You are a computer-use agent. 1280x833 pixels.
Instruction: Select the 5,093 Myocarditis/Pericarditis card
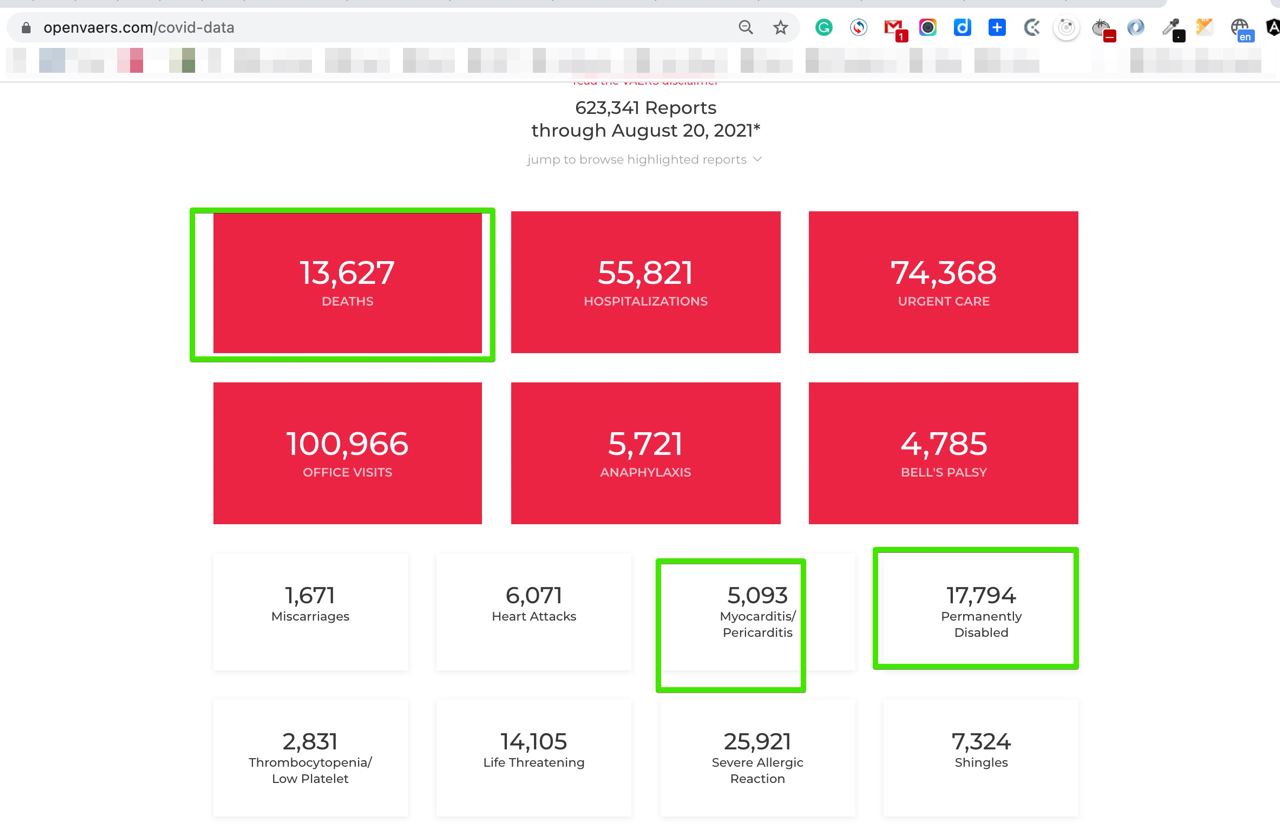[757, 612]
